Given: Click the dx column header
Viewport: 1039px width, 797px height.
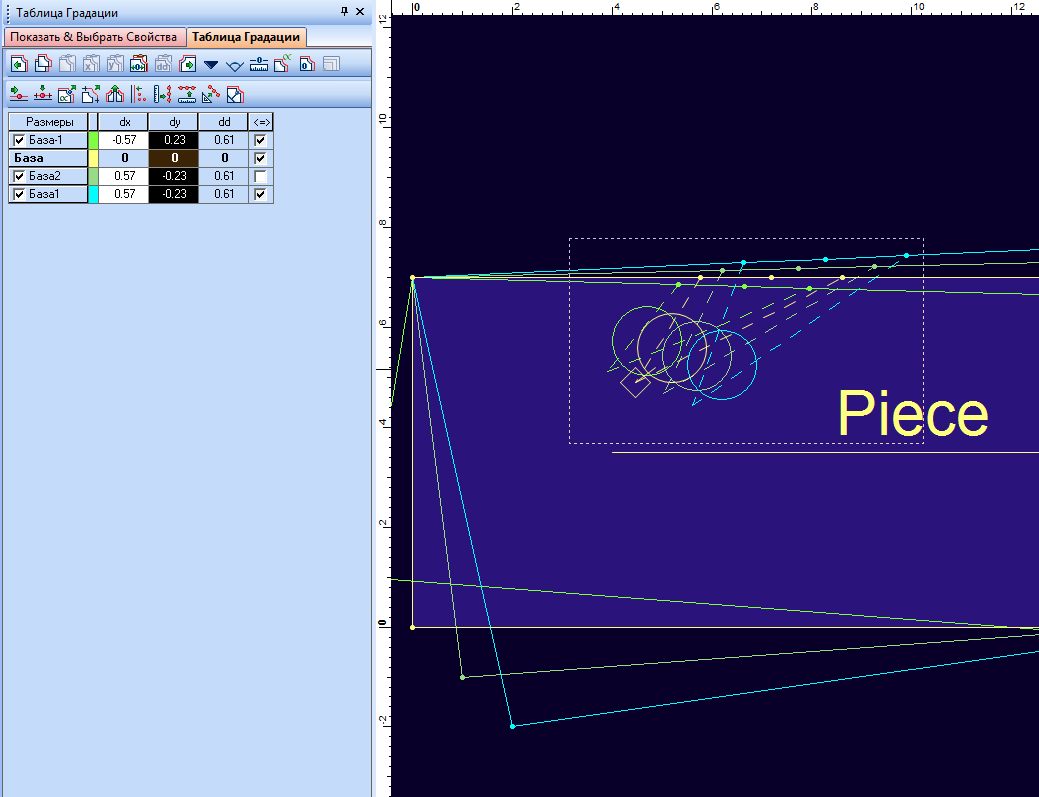Looking at the screenshot, I should click(124, 122).
